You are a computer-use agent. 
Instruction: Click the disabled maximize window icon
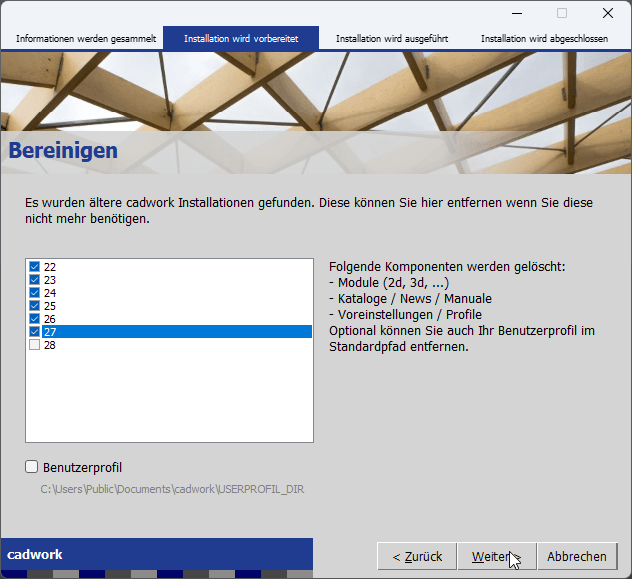pos(562,13)
